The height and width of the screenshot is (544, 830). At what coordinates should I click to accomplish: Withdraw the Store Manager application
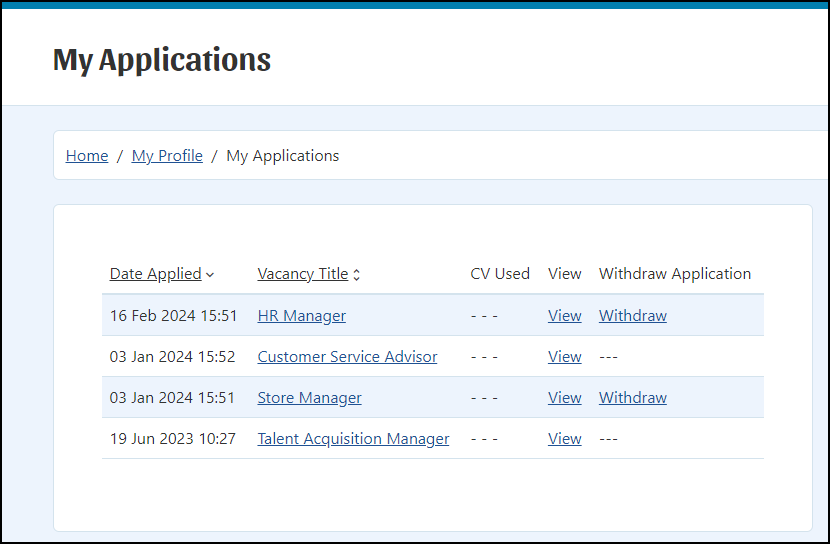633,397
